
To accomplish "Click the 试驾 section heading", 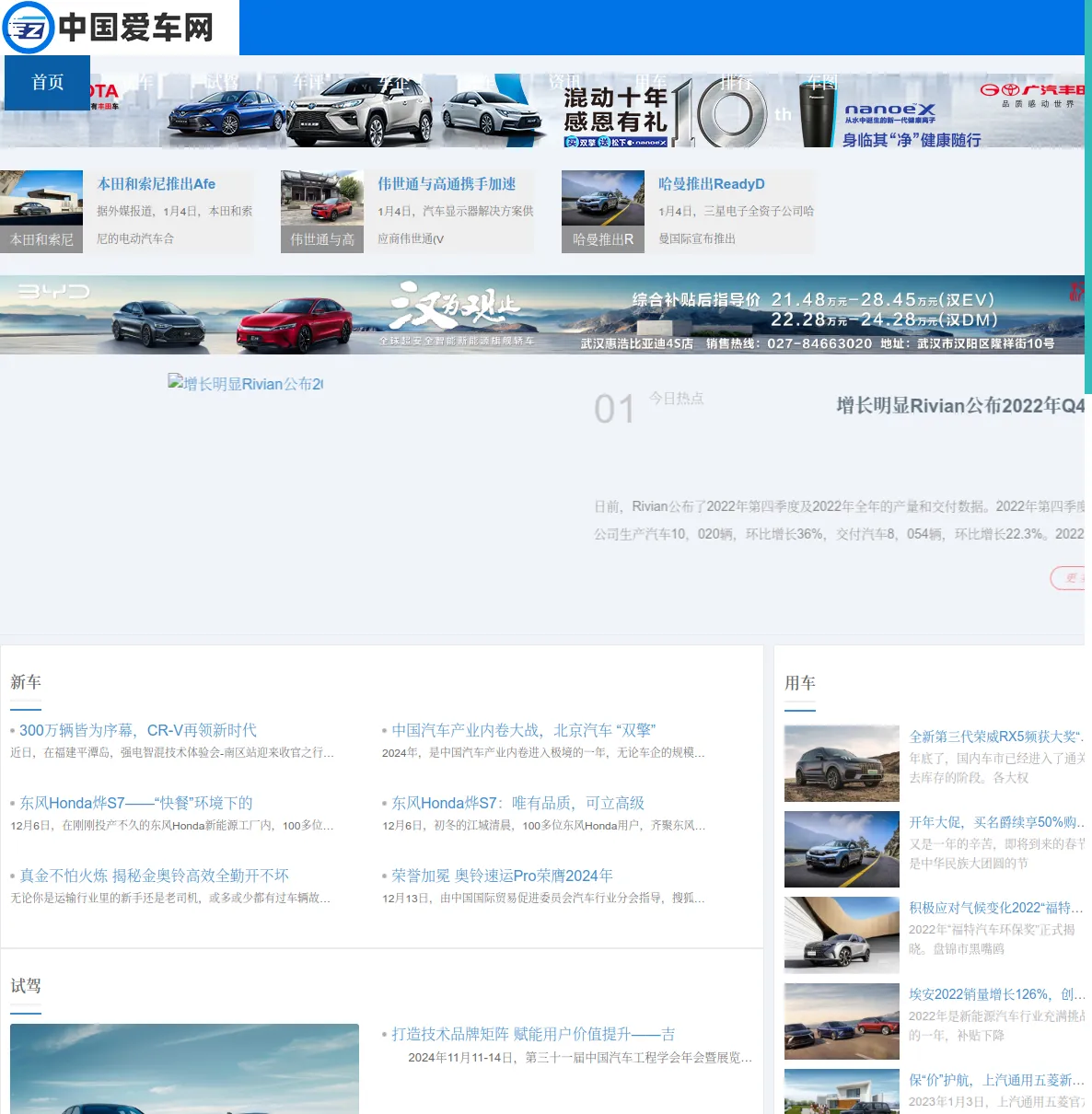I will [x=26, y=986].
